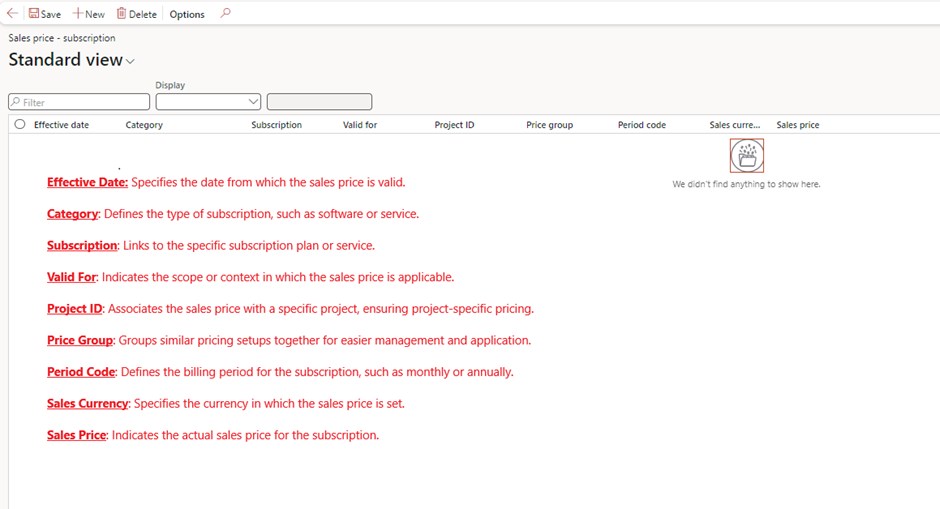Open the Options menu
940x509 pixels.
186,14
